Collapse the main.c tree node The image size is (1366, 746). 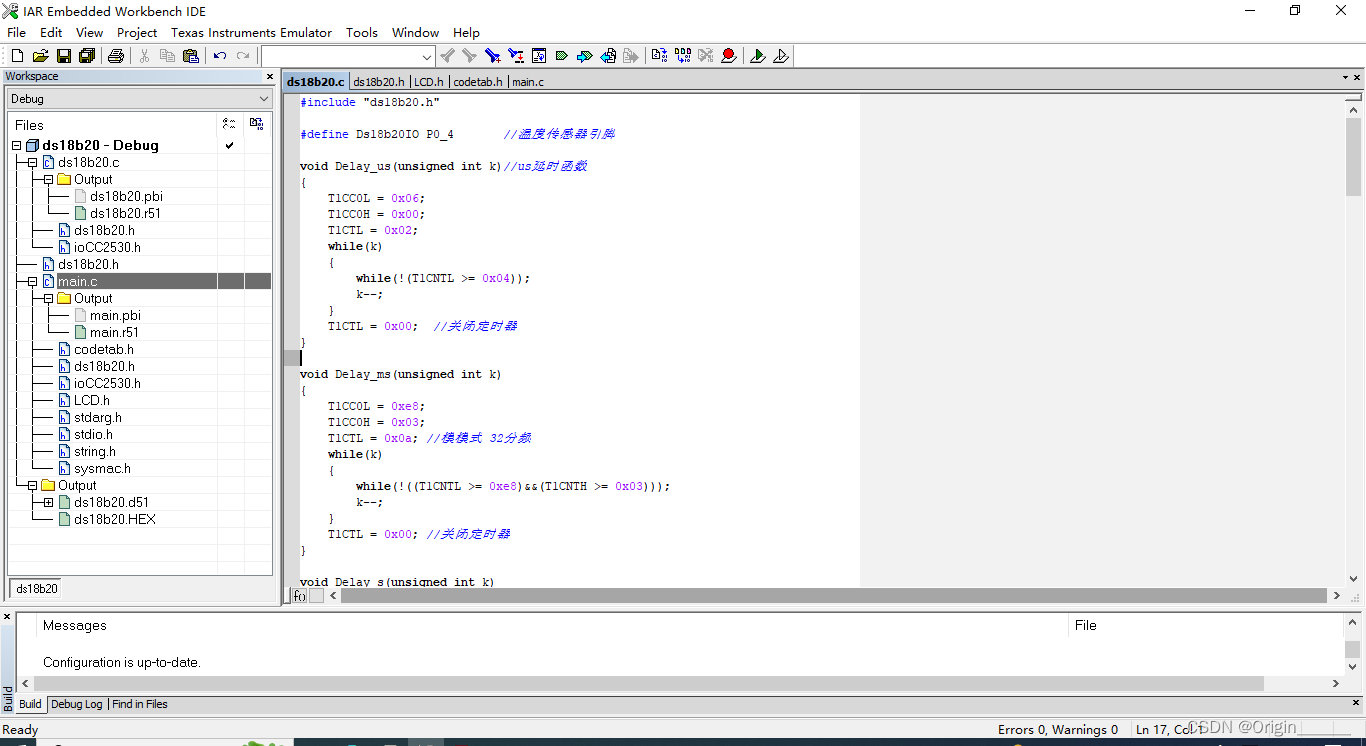(32, 282)
